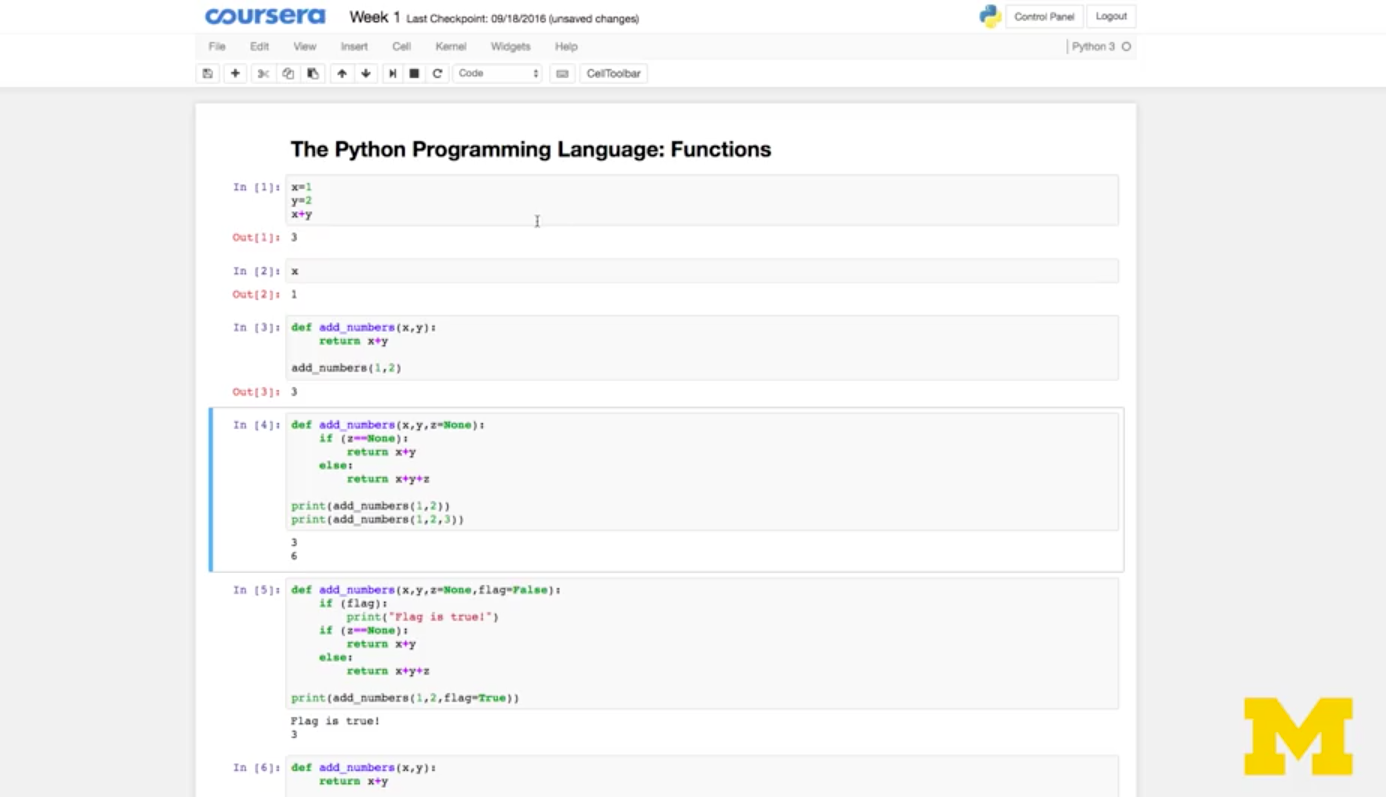Viewport: 1386px width, 797px height.
Task: Open the Edit menu
Action: pyautogui.click(x=259, y=46)
